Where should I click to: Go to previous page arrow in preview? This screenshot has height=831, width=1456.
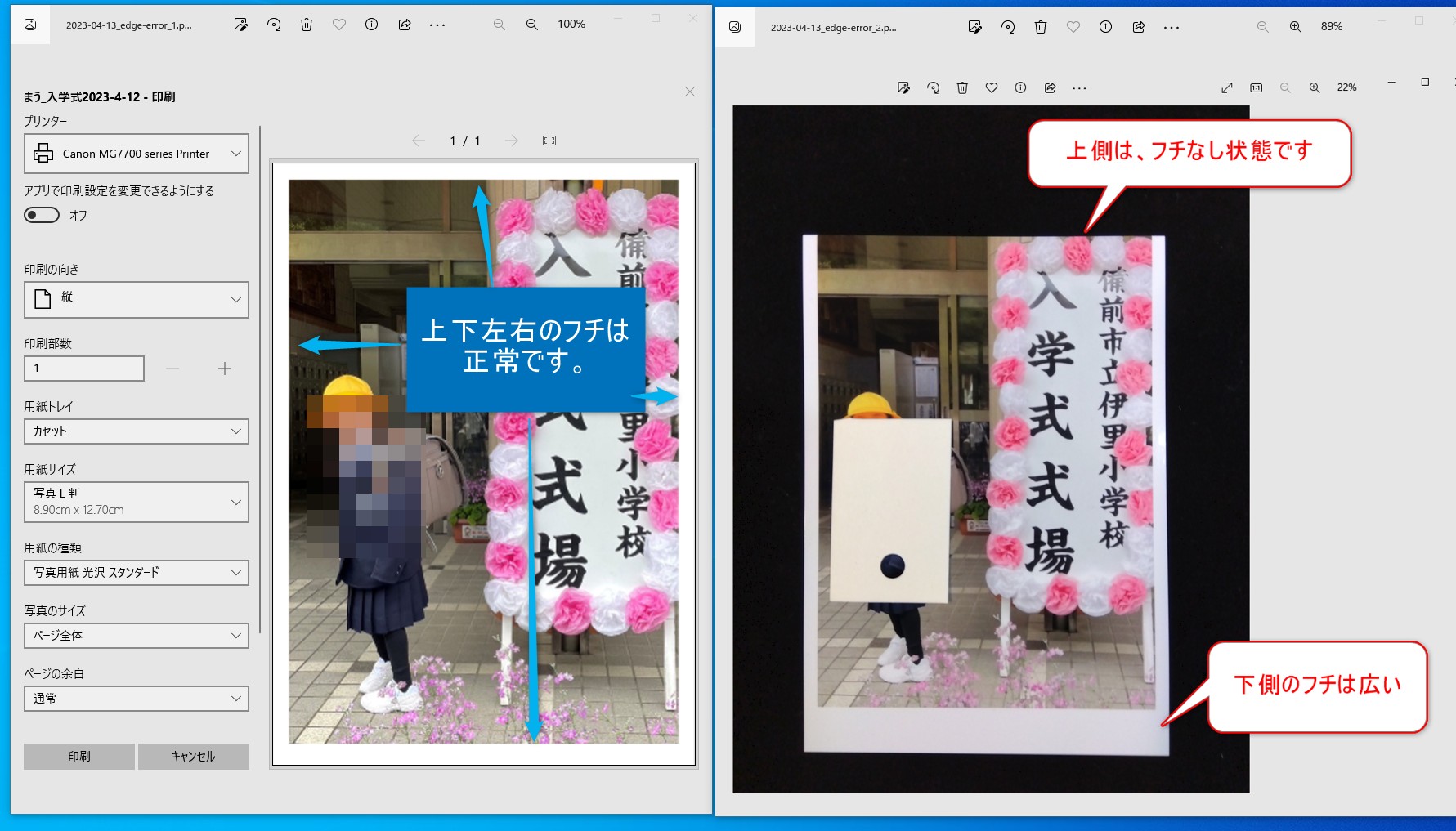tap(419, 141)
